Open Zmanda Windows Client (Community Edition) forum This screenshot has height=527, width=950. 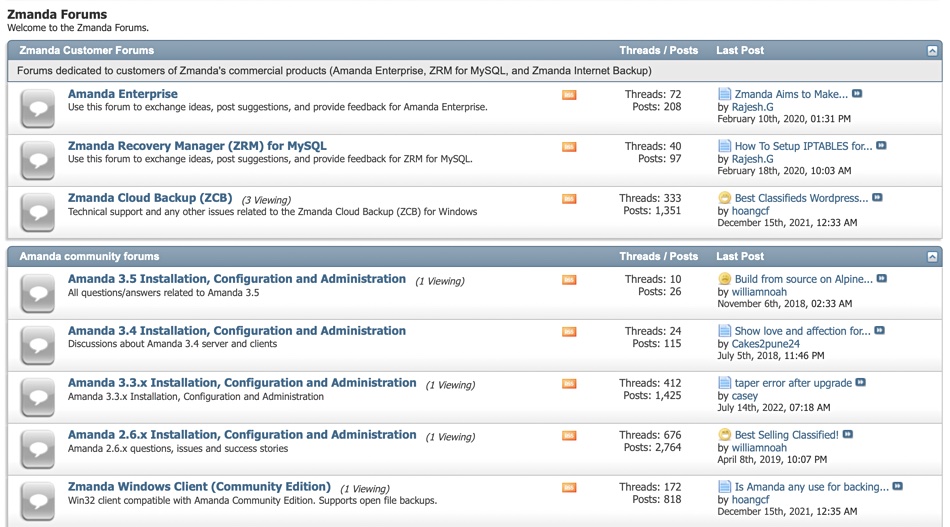pos(199,487)
